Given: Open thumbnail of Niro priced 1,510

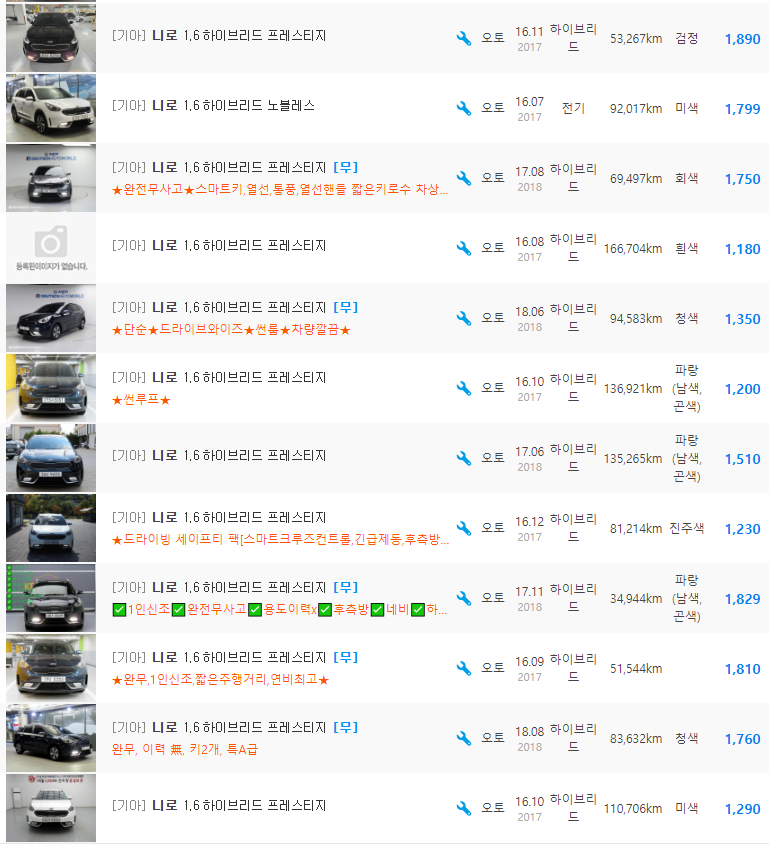Looking at the screenshot, I should coord(51,458).
